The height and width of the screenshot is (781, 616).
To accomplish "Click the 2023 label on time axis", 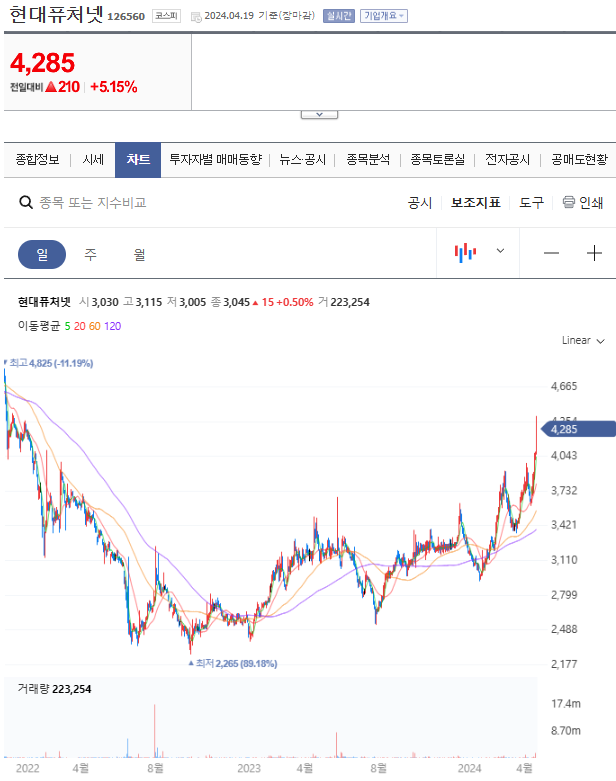I will coord(249,768).
